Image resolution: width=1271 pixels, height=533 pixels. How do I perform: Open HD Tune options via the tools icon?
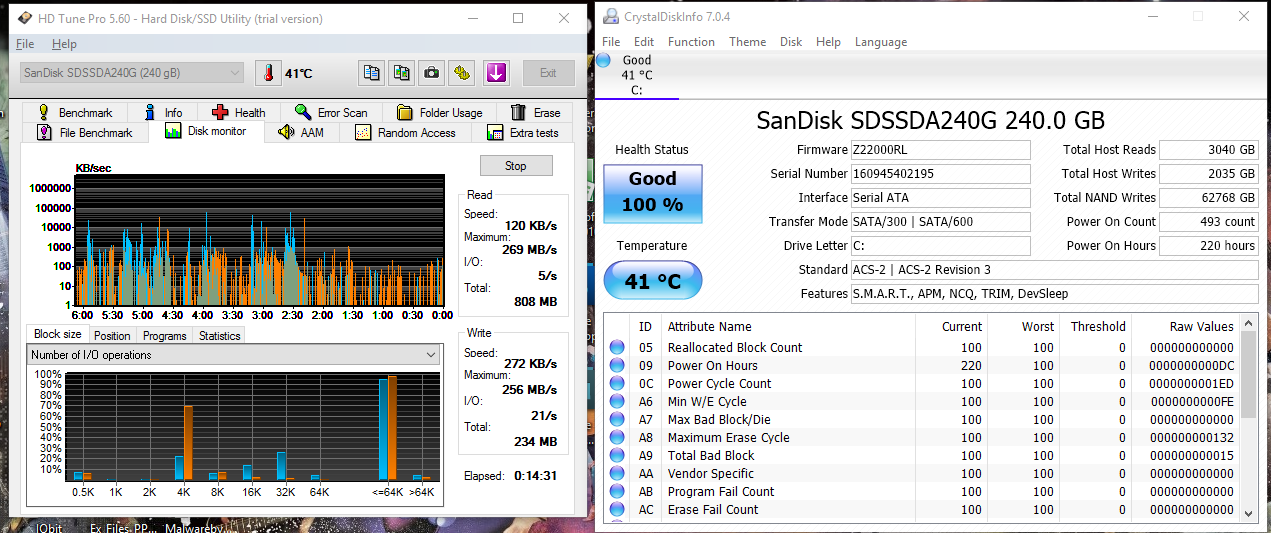[462, 73]
